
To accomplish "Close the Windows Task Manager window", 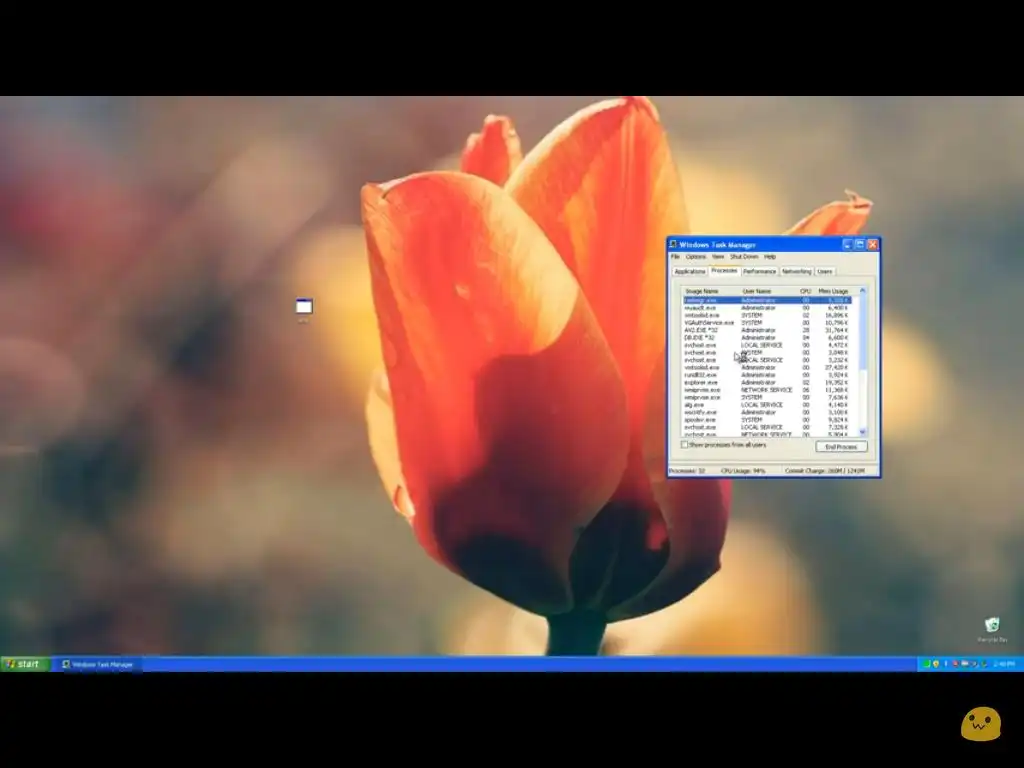I will [872, 245].
